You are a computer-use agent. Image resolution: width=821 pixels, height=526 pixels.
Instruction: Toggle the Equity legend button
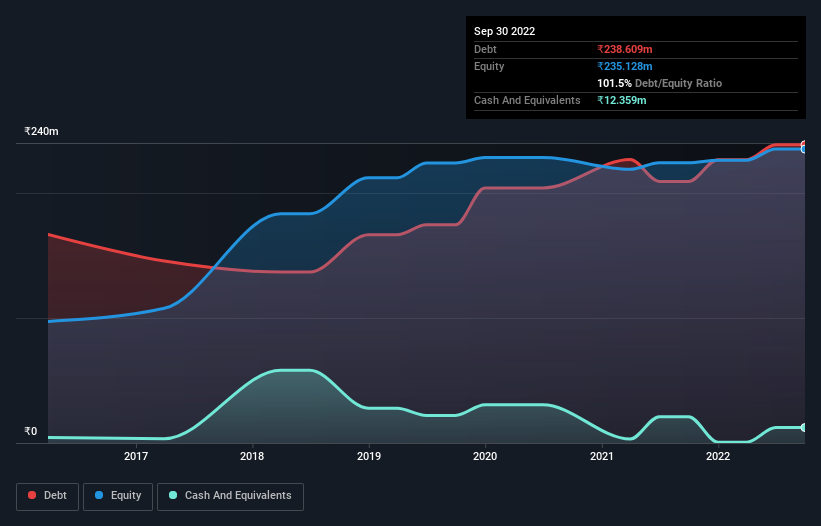118,496
